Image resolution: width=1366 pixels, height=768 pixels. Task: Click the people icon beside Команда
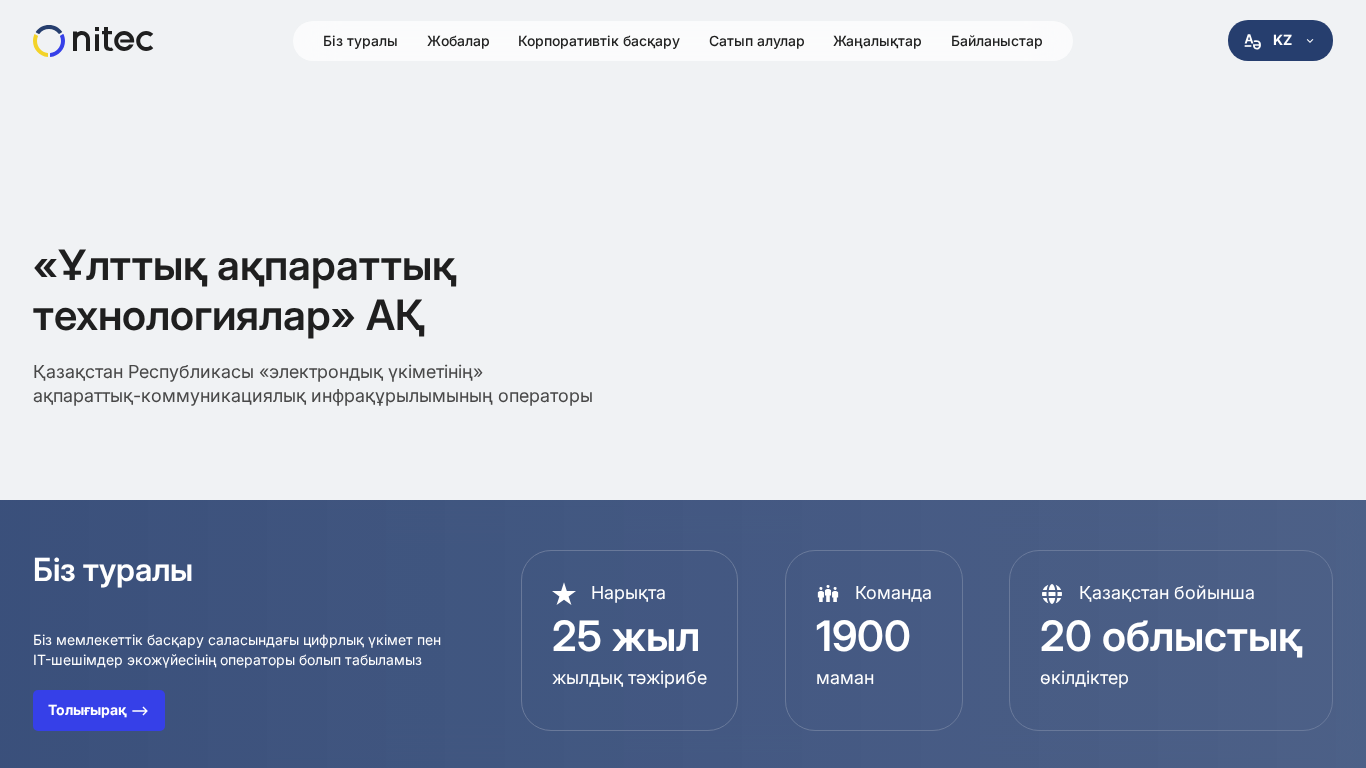(828, 594)
